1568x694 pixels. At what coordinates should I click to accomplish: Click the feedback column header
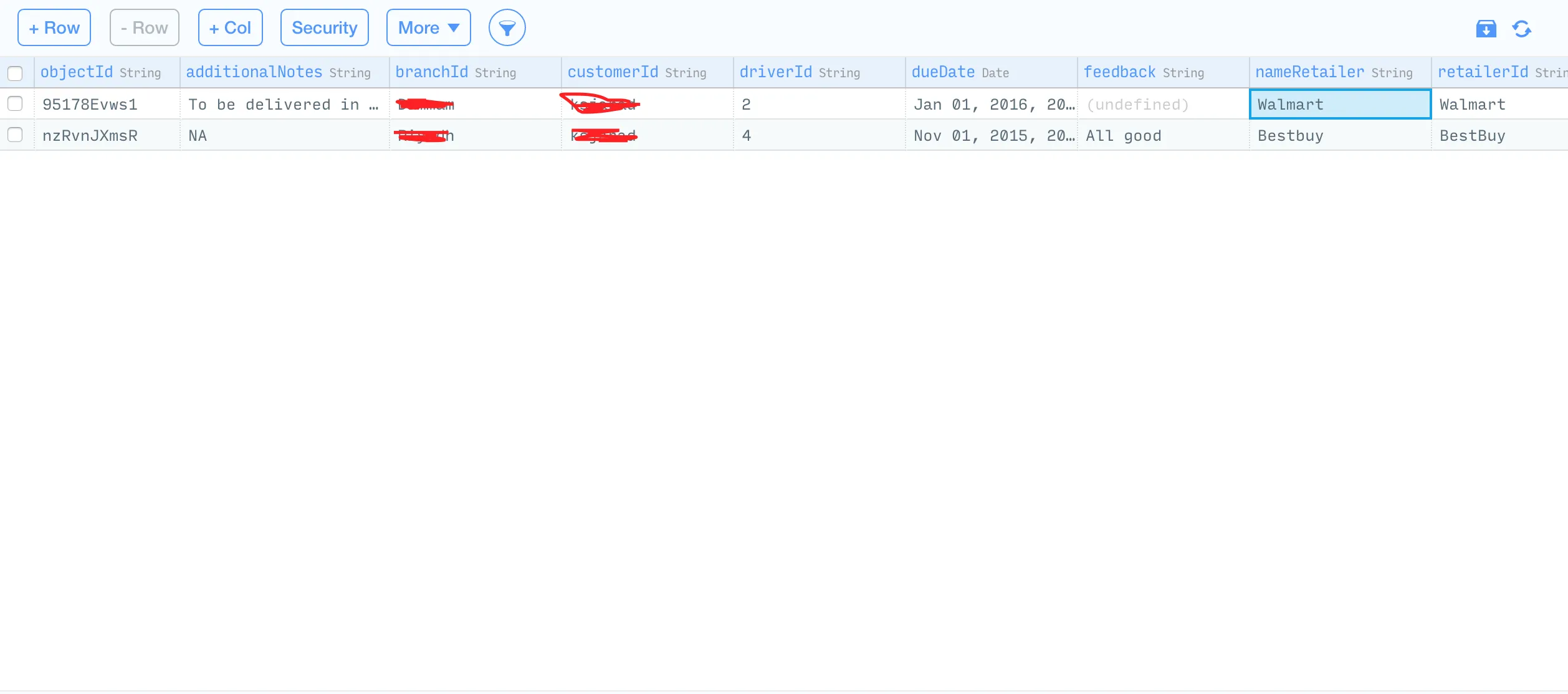(x=1119, y=72)
